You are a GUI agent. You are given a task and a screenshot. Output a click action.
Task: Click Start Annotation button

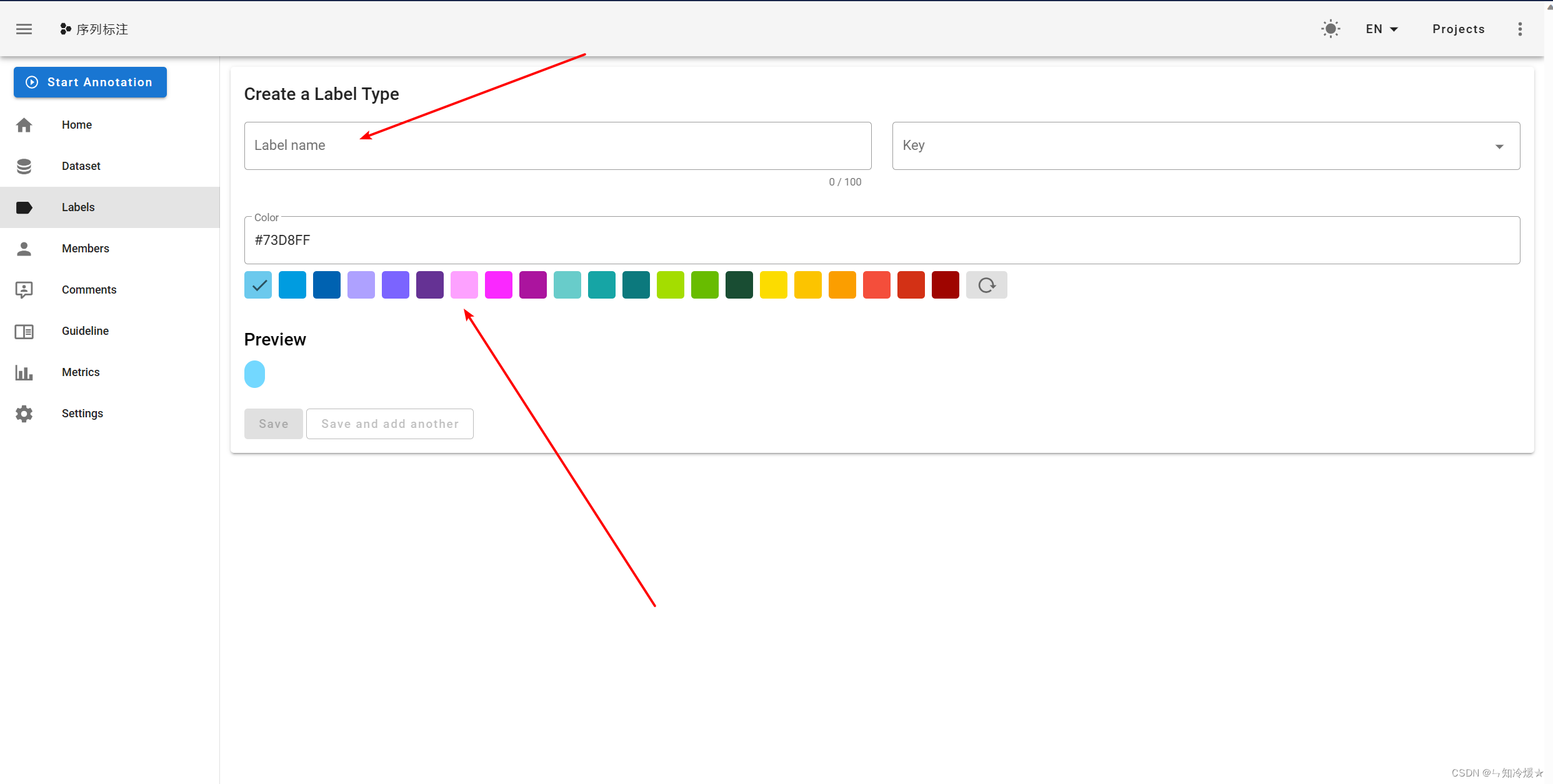(90, 82)
